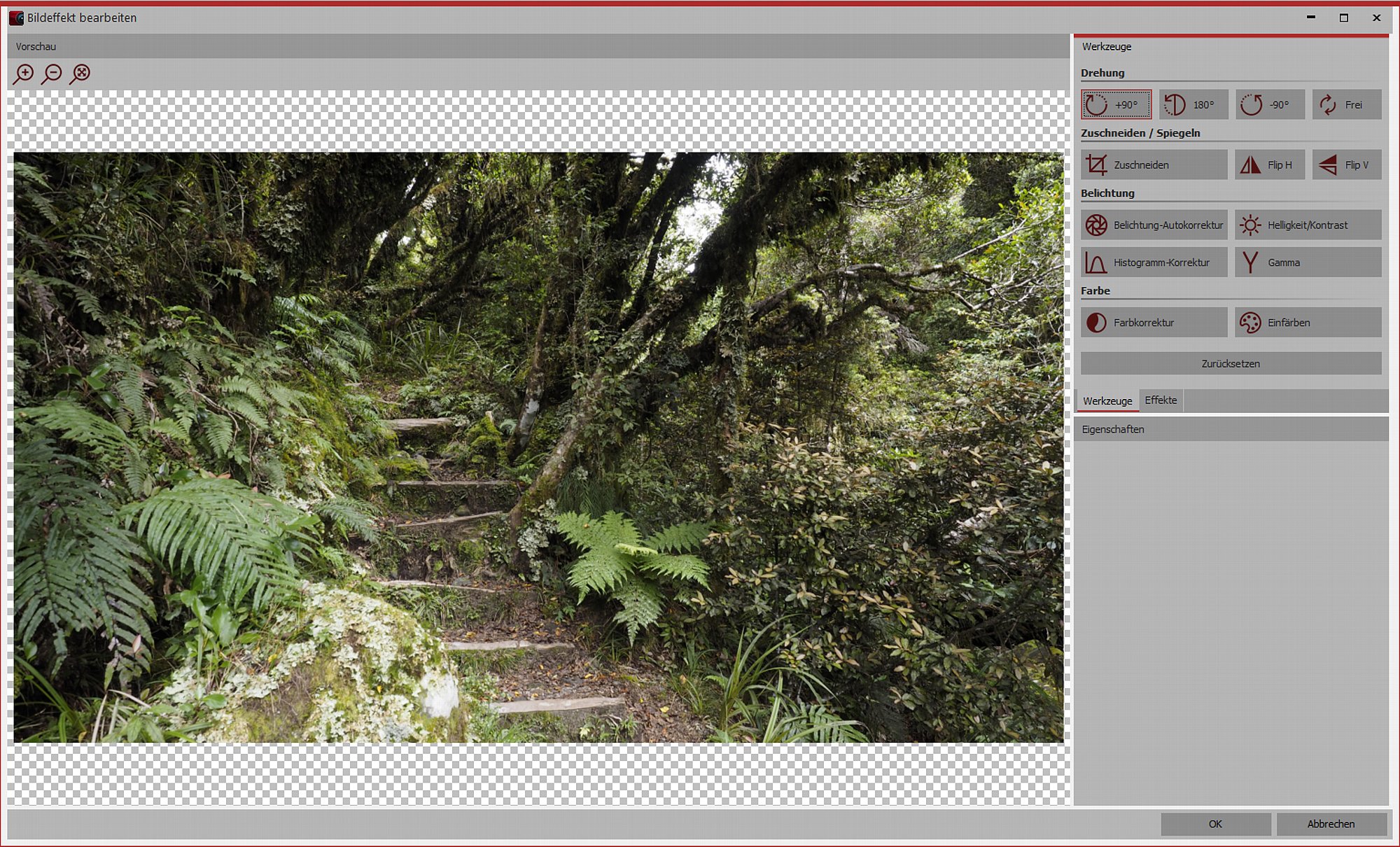Click the zoom-to-fit magnifier icon
This screenshot has height=847, width=1400.
tap(80, 73)
